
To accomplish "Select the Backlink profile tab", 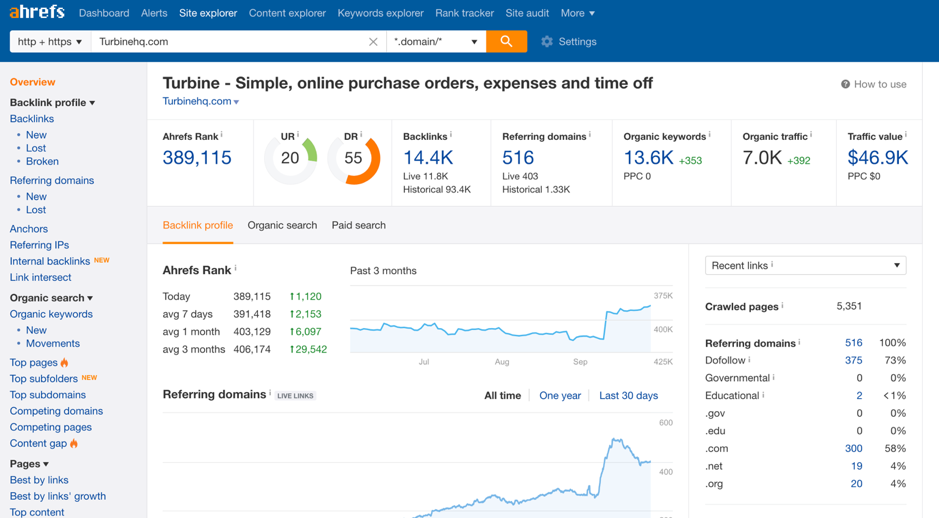I will (198, 225).
